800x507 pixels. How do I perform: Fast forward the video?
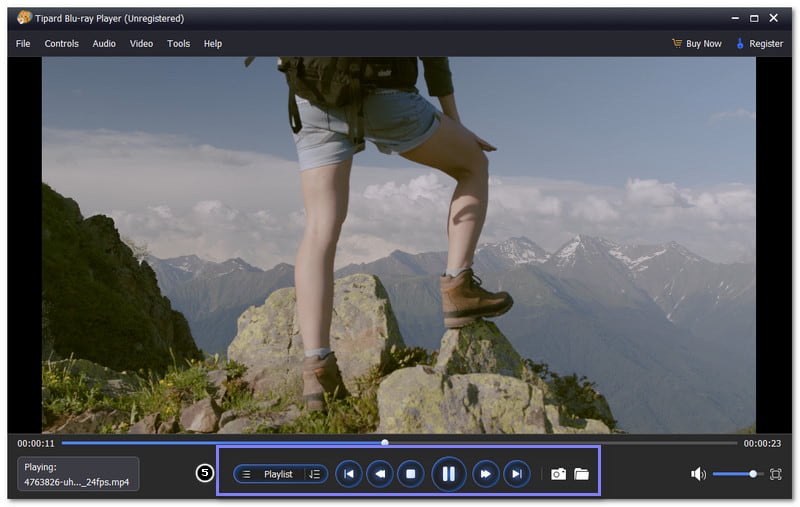click(x=486, y=474)
